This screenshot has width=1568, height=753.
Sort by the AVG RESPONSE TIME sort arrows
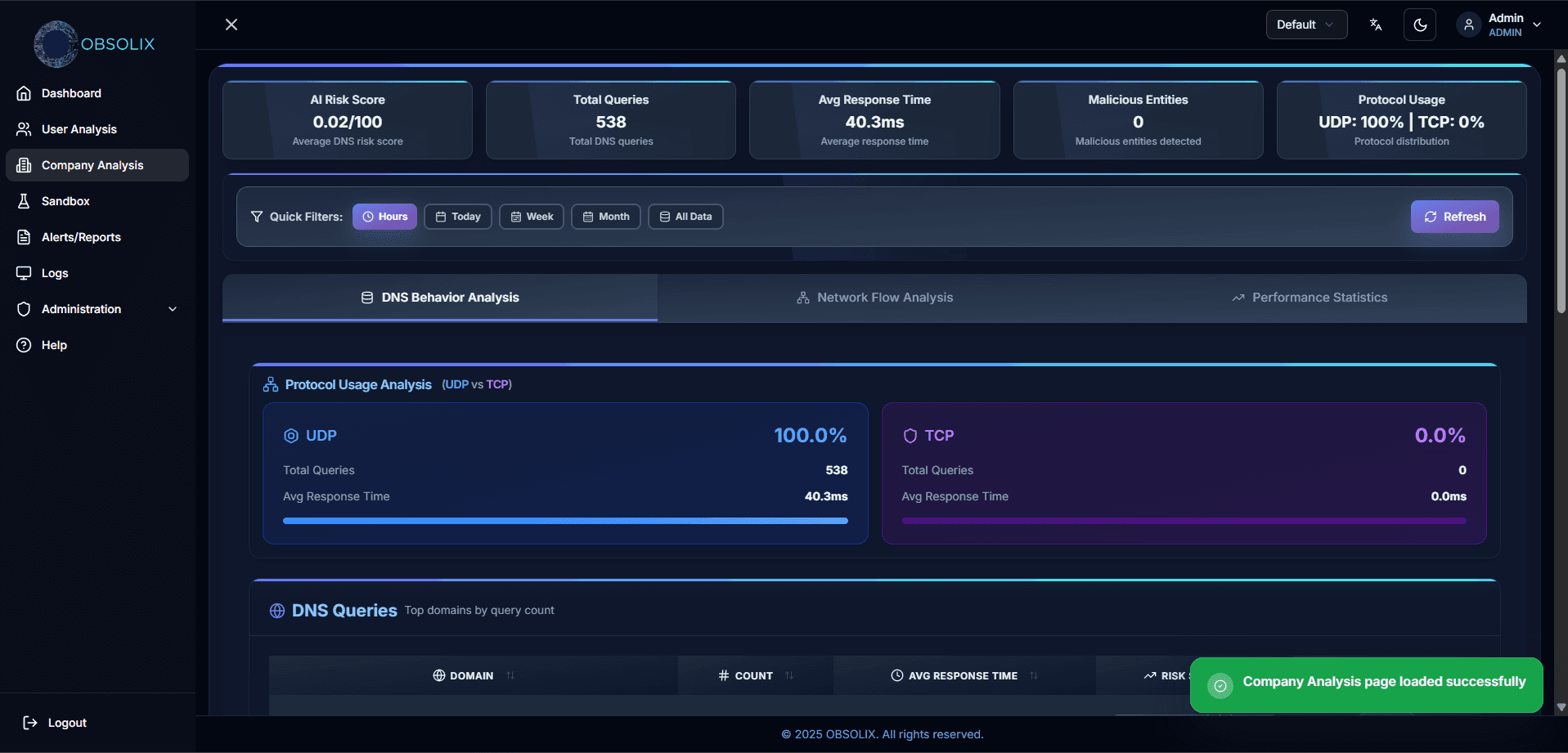1034,675
